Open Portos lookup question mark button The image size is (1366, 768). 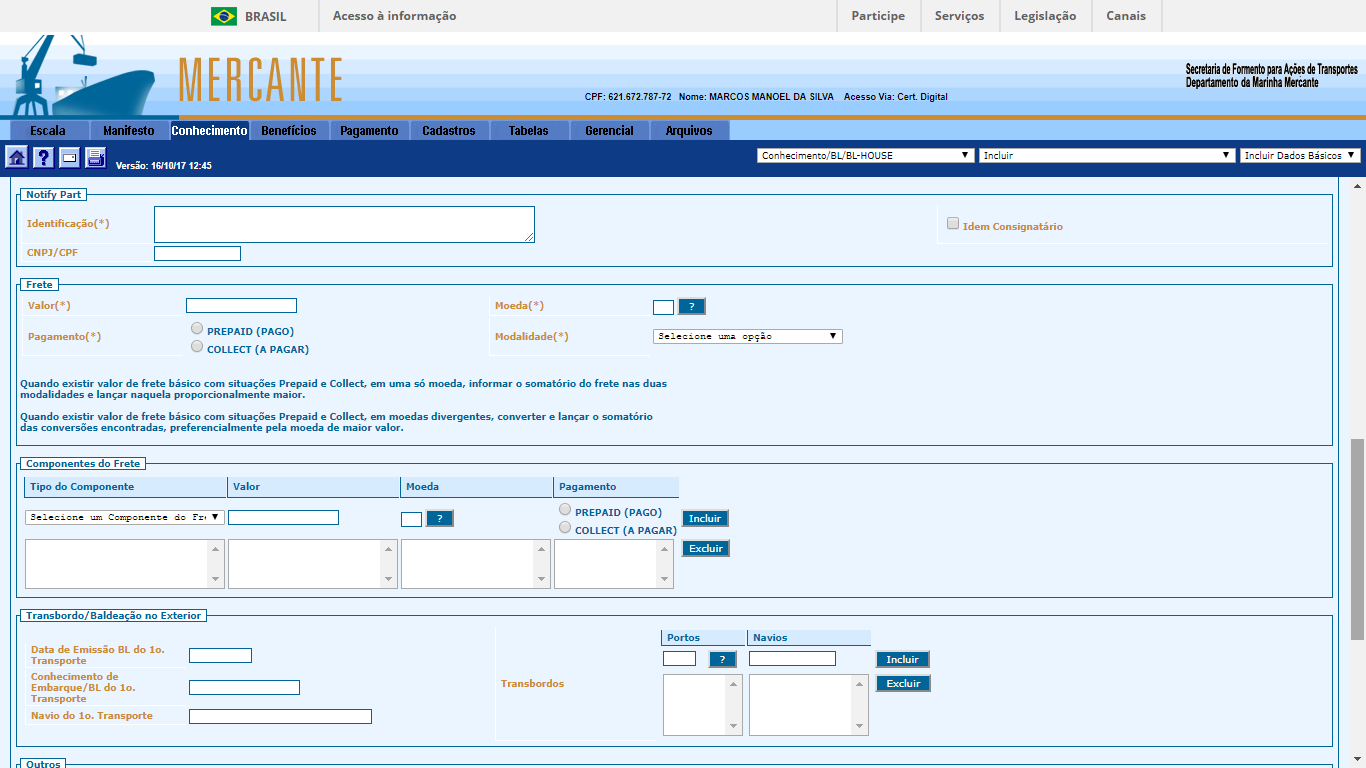point(722,659)
